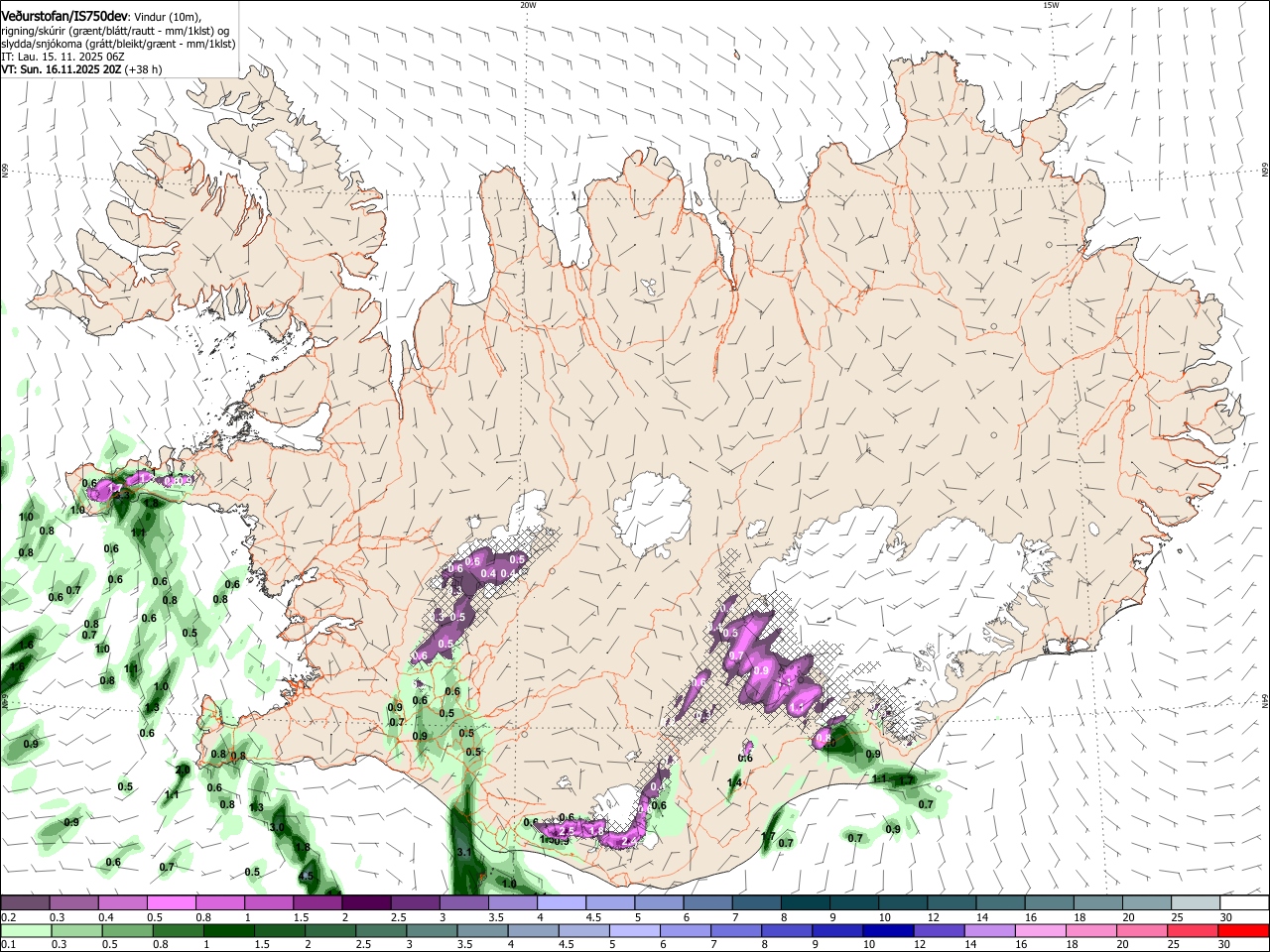Click the '0.4' label in the upper legend
Image resolution: width=1270 pixels, height=952 pixels.
pyautogui.click(x=105, y=917)
